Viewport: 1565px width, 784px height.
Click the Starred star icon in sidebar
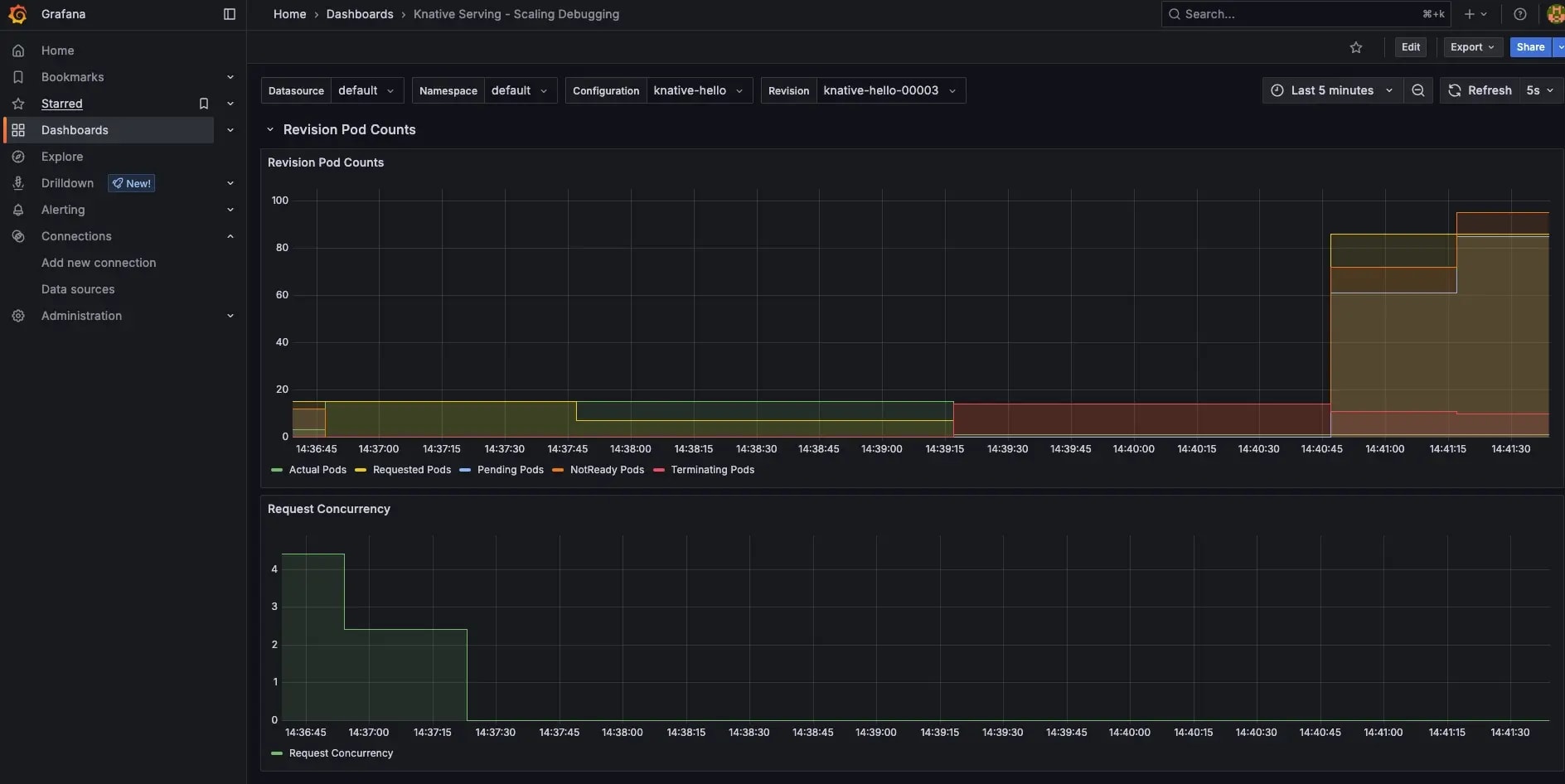pos(18,104)
